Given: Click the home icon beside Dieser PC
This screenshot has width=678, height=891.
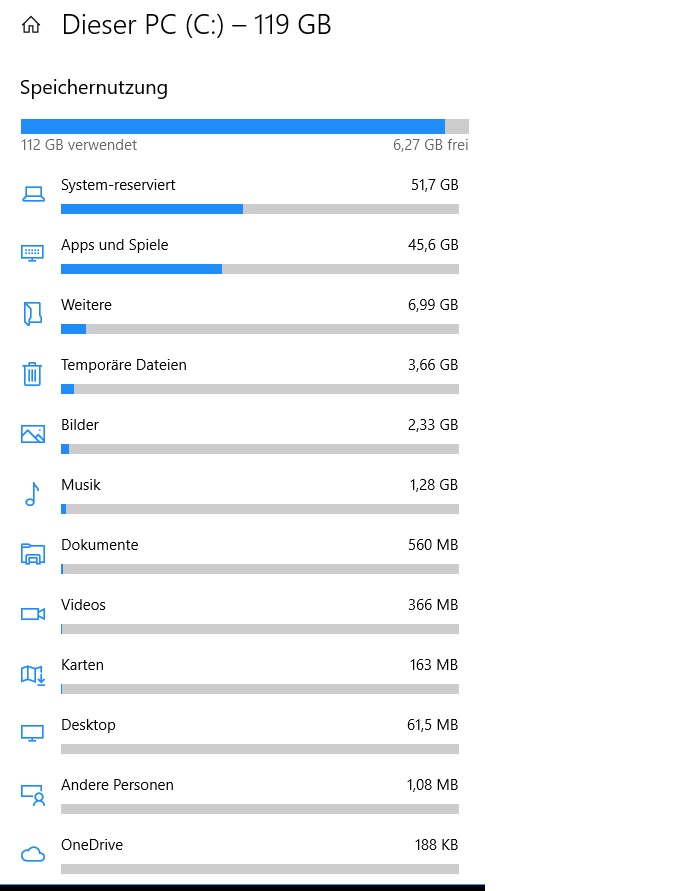Looking at the screenshot, I should (x=31, y=25).
